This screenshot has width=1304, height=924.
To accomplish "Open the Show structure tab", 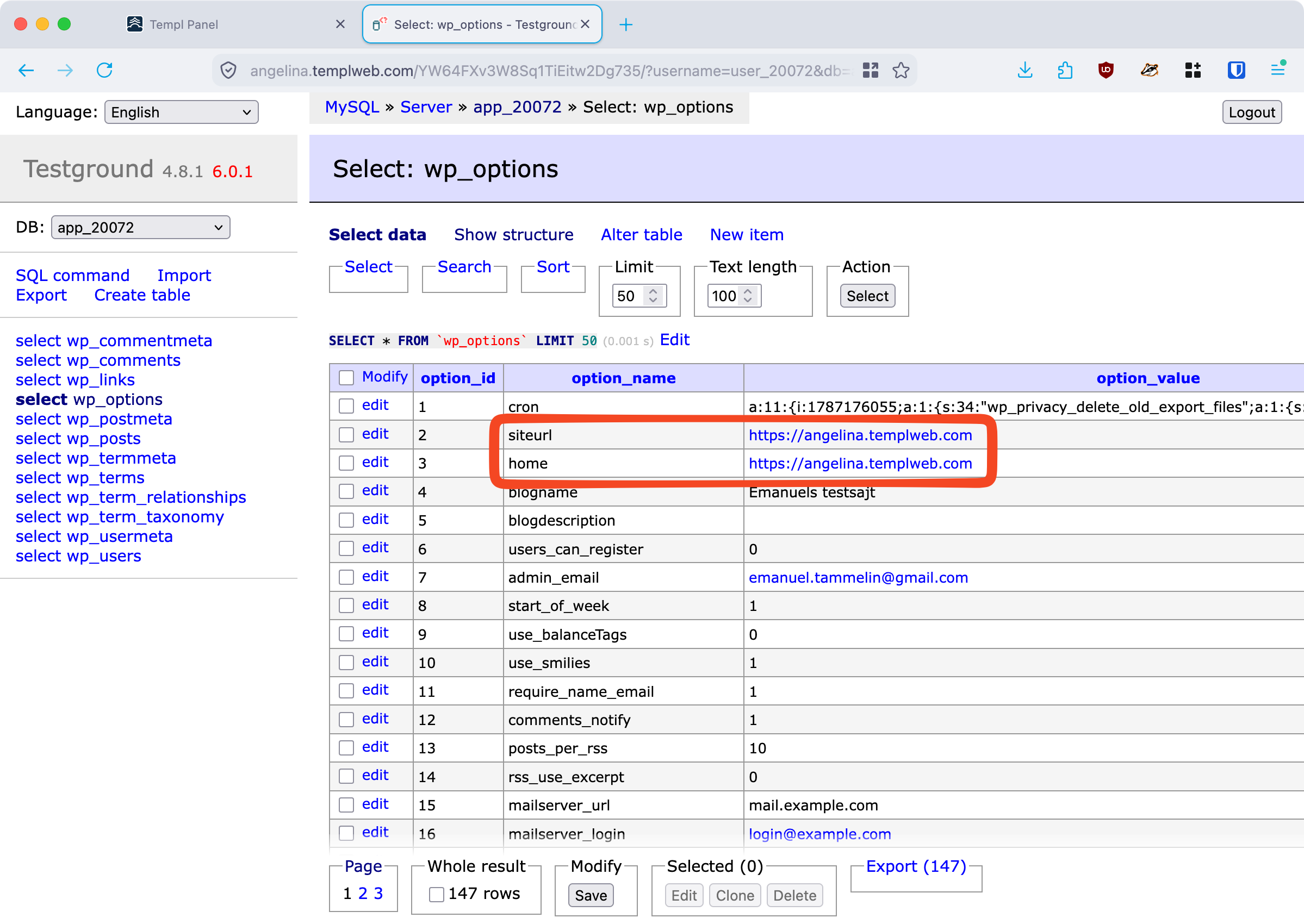I will (513, 235).
